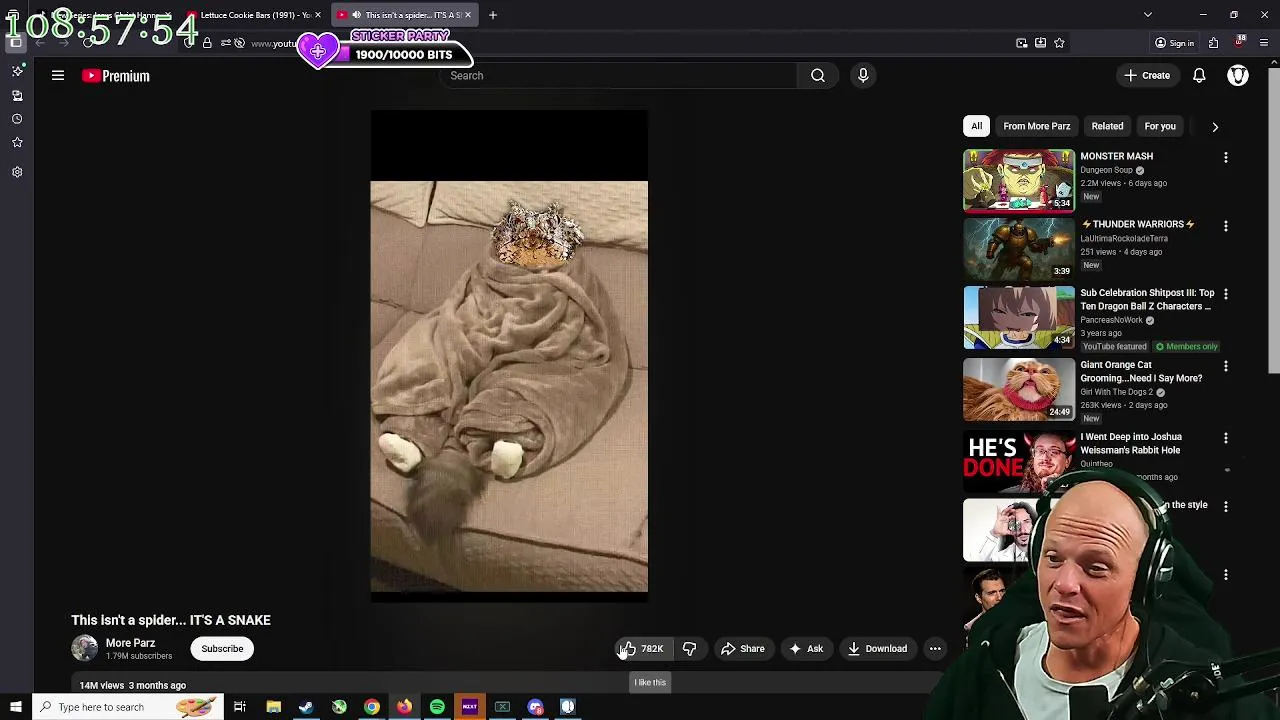Open browser sidebar bookmarks star icon

(17, 143)
